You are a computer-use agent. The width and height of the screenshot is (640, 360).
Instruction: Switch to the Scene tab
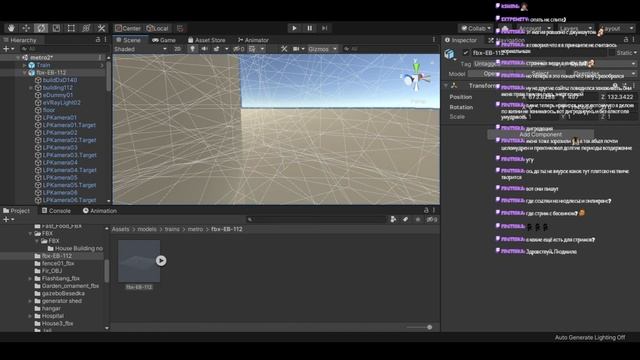128,40
